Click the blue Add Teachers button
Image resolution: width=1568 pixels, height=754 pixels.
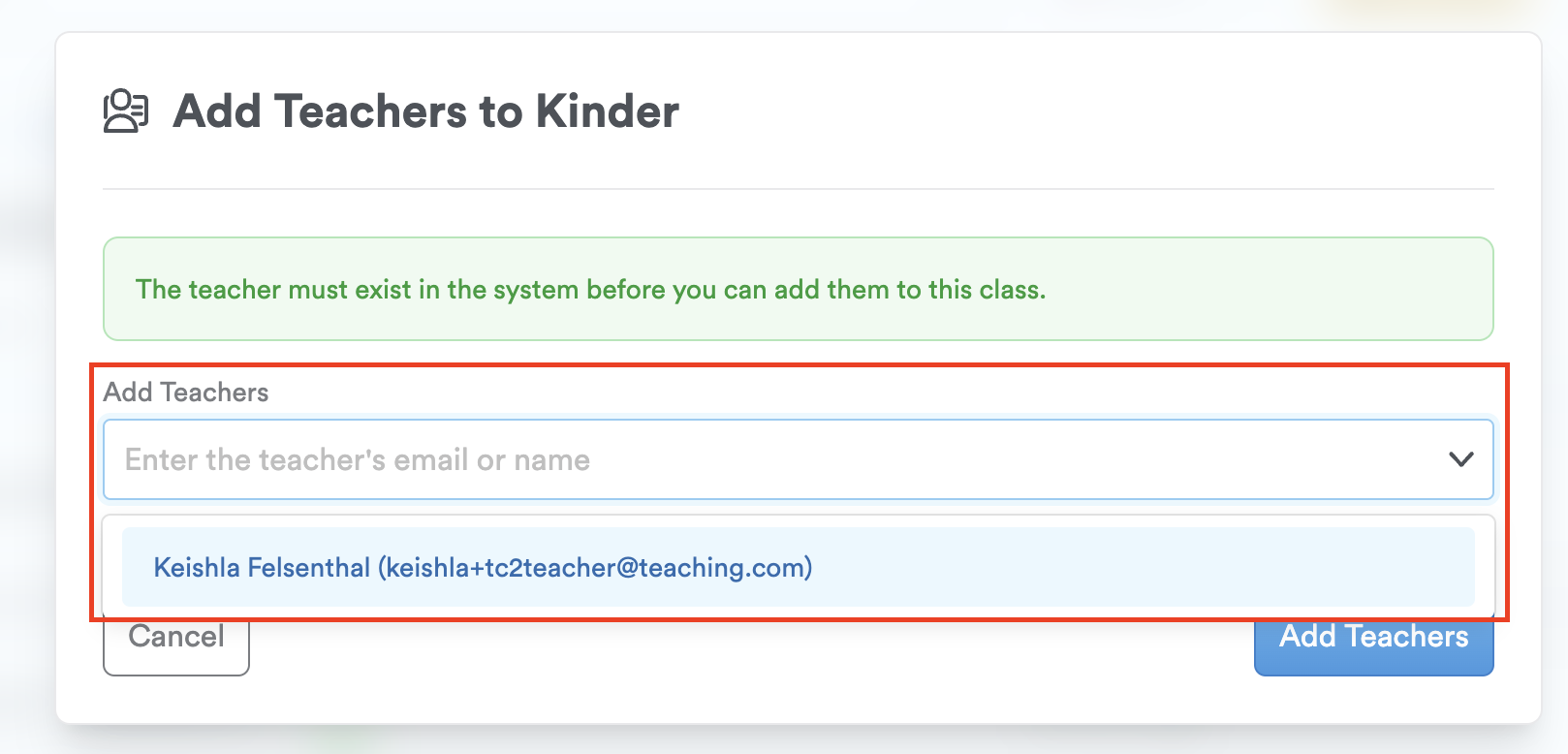pyautogui.click(x=1373, y=642)
